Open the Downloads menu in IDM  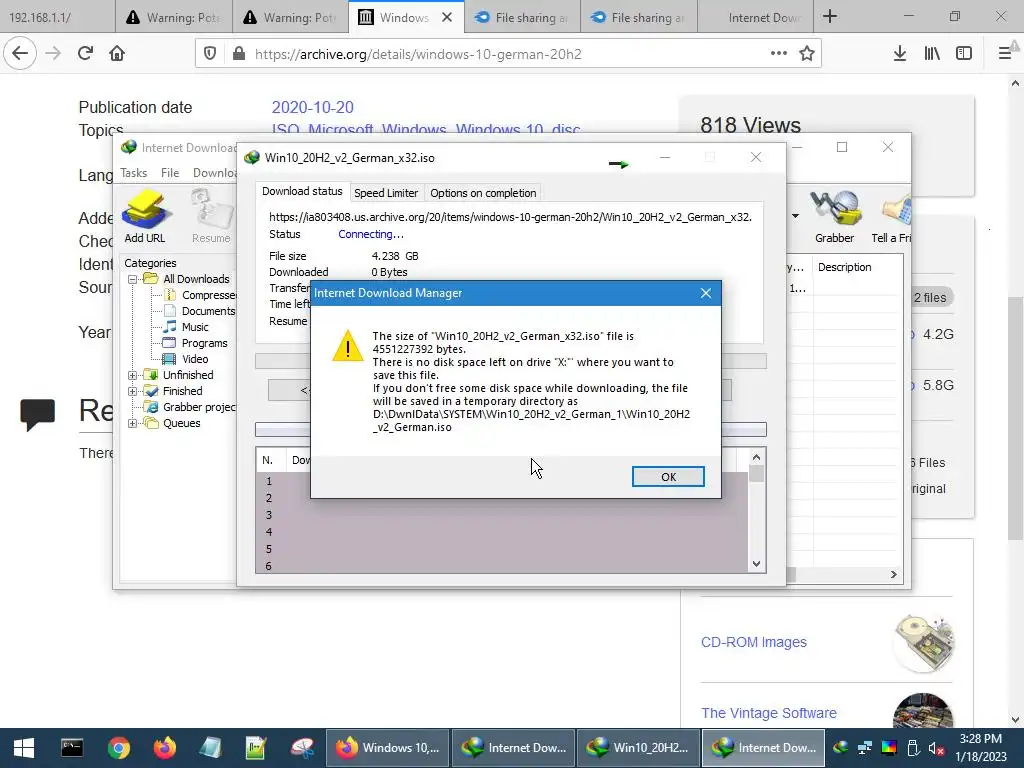click(x=214, y=172)
